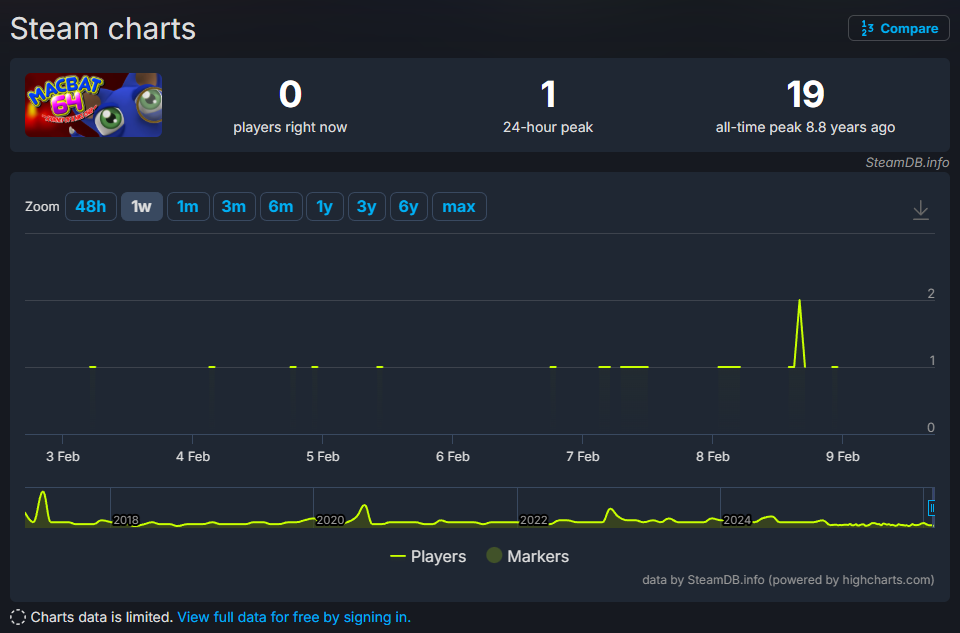Switch zoom to 1m
This screenshot has height=633, width=960.
pos(188,206)
